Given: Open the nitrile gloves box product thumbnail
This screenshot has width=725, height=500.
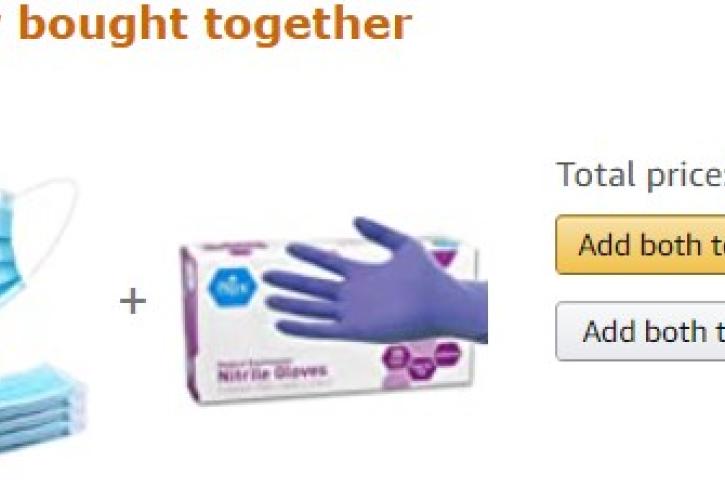Looking at the screenshot, I should coord(333,310).
